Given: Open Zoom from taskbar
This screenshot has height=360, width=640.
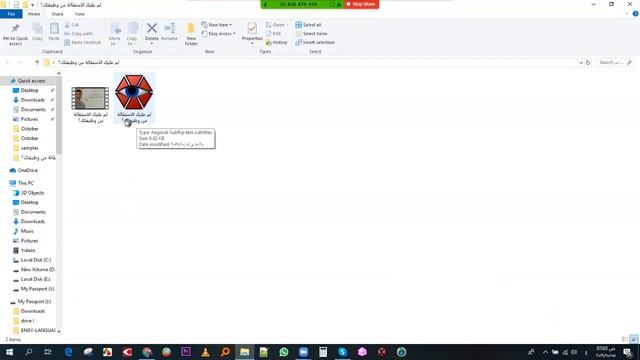Looking at the screenshot, I should point(303,352).
